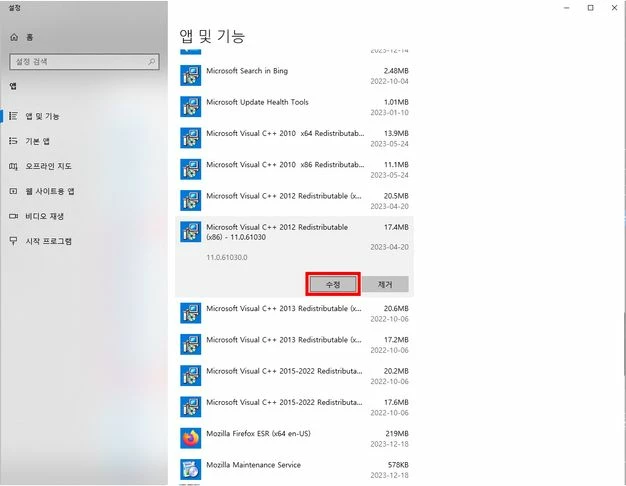This screenshot has width=626, height=486.
Task: Click version text 11.0.61030.0
Action: [227, 258]
